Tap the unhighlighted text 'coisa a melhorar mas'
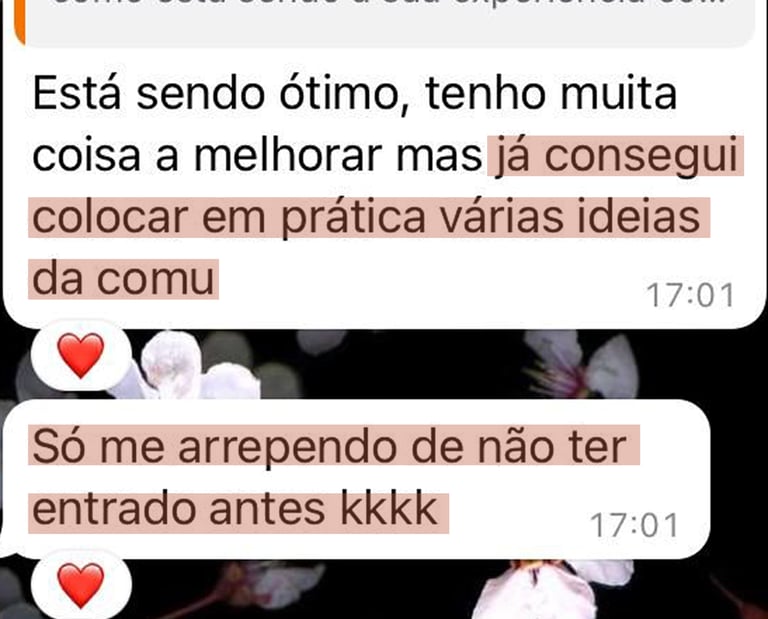 257,157
